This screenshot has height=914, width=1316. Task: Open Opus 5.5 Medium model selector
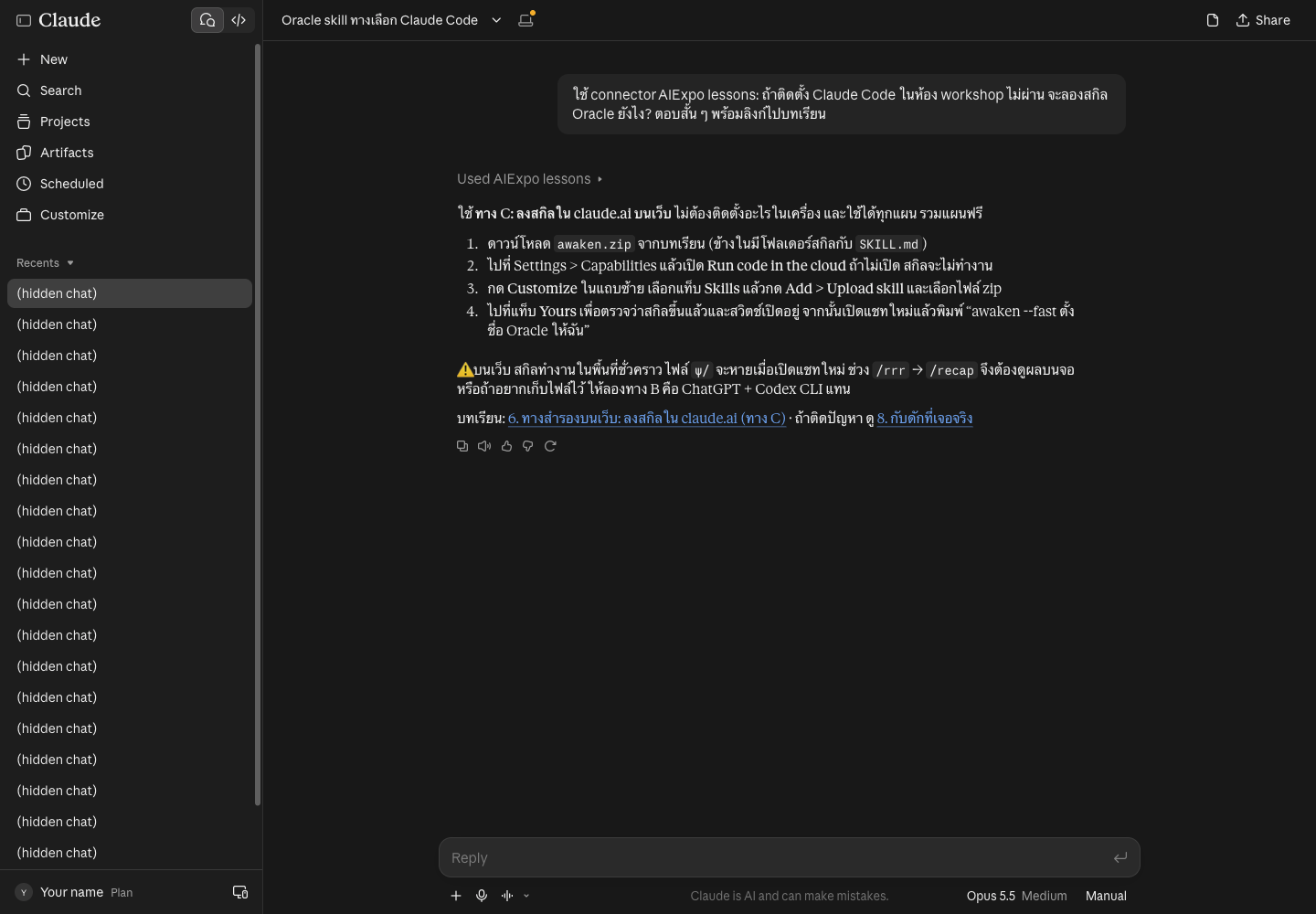[1016, 896]
